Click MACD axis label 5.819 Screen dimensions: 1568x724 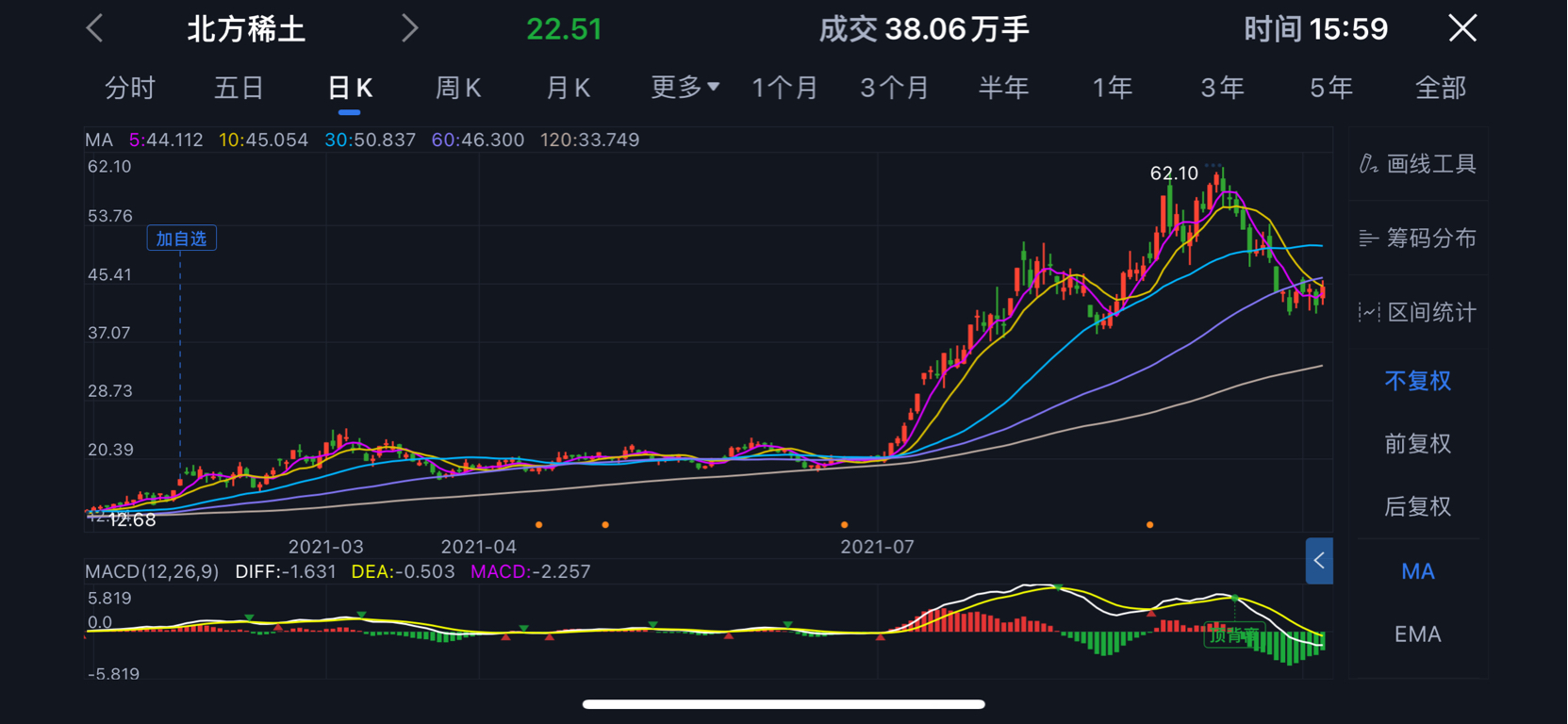click(x=109, y=599)
